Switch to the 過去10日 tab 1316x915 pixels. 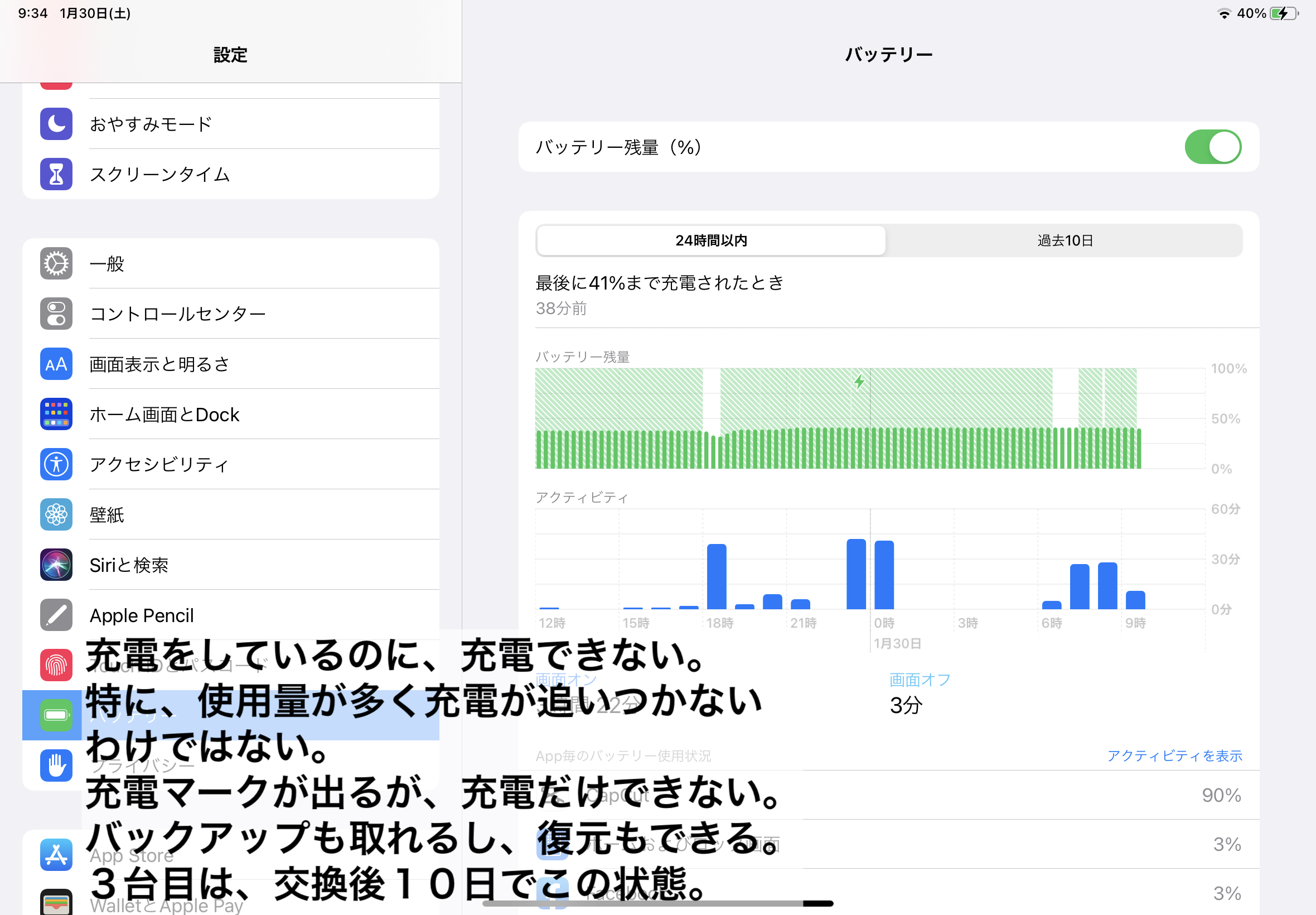tap(1065, 241)
